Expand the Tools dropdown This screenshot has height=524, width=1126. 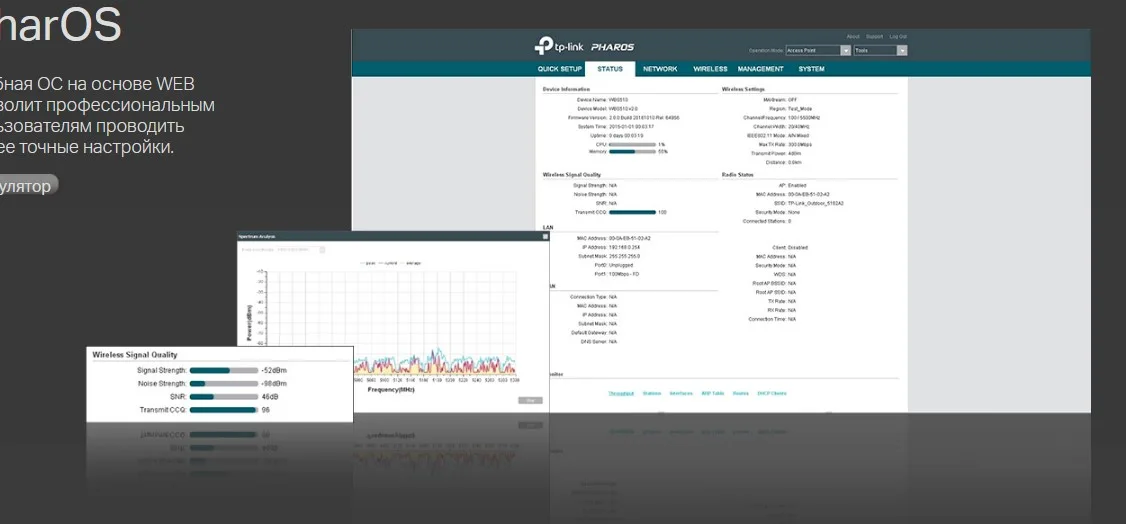[x=902, y=50]
